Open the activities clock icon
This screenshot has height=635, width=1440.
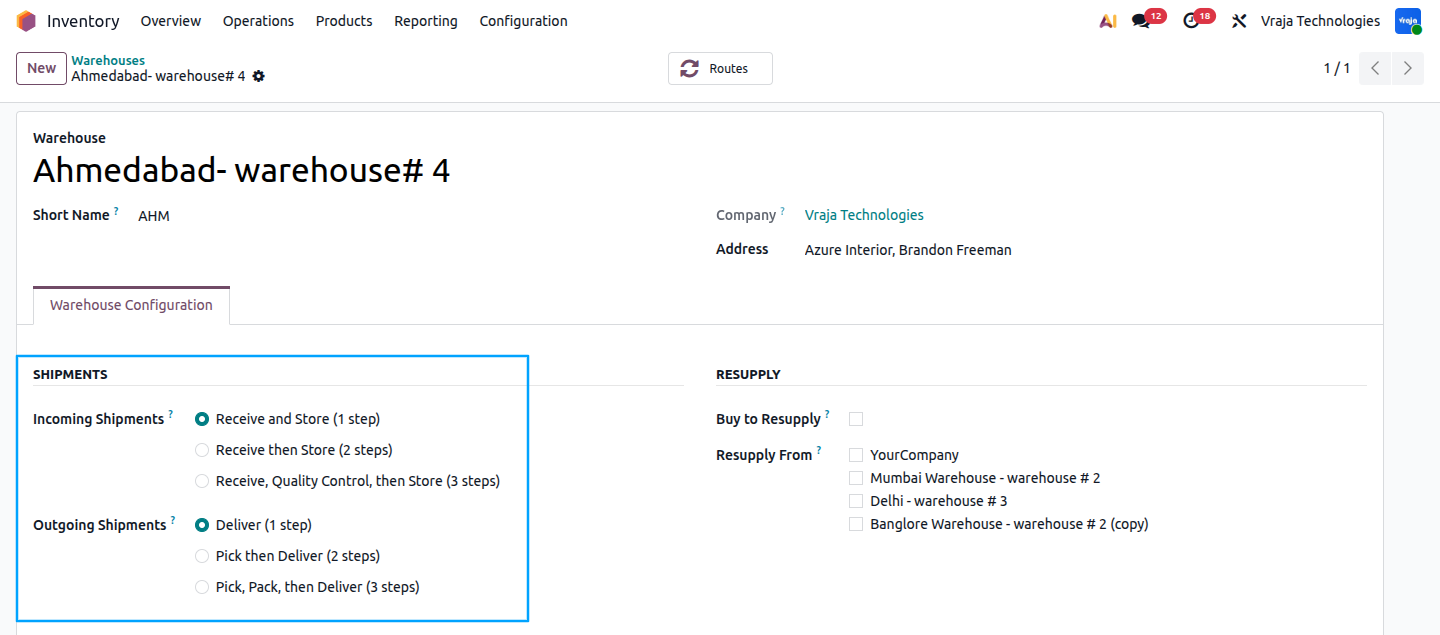(x=1190, y=21)
